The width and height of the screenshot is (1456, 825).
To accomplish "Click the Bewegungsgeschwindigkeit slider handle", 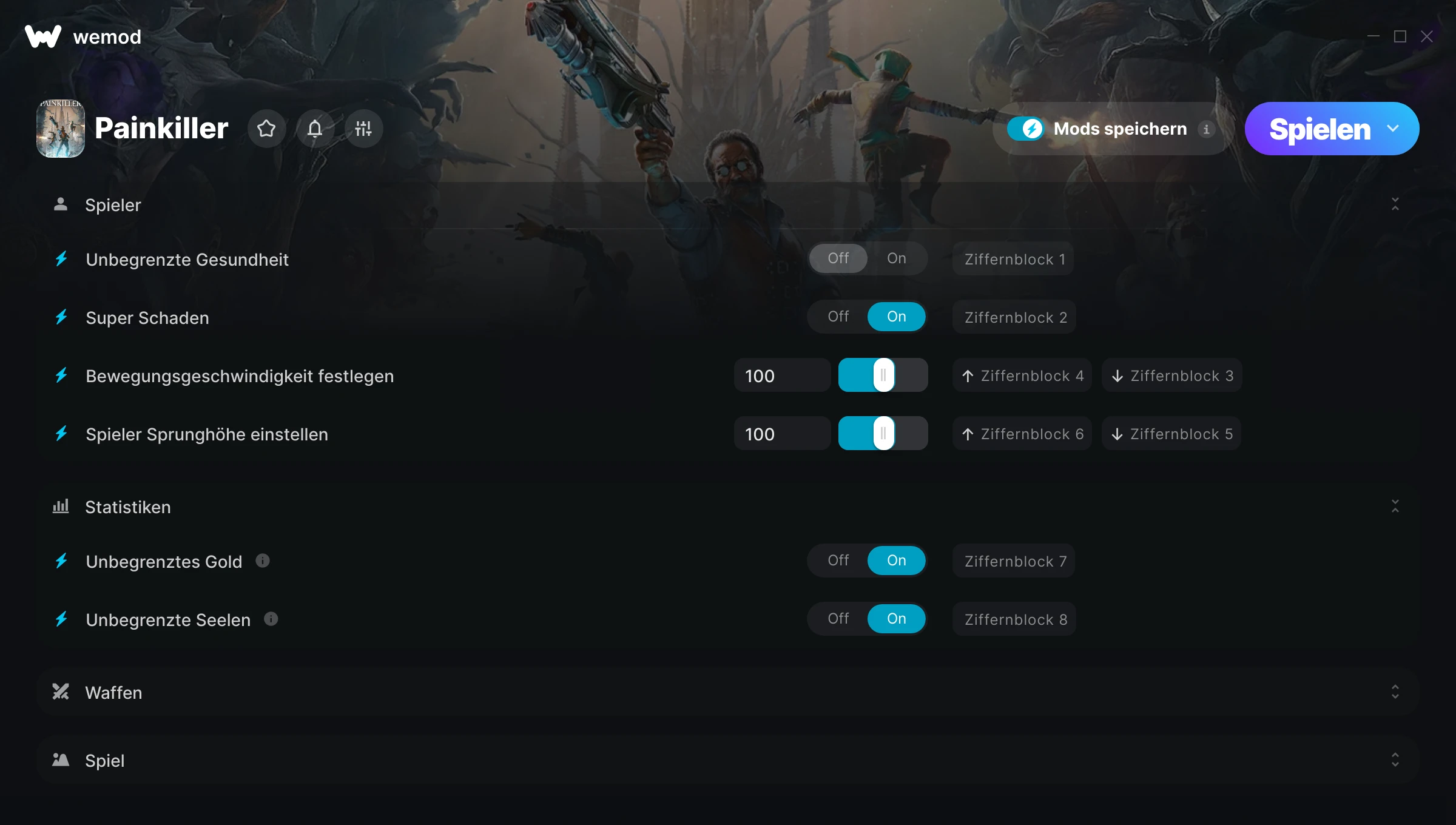I will (x=884, y=375).
